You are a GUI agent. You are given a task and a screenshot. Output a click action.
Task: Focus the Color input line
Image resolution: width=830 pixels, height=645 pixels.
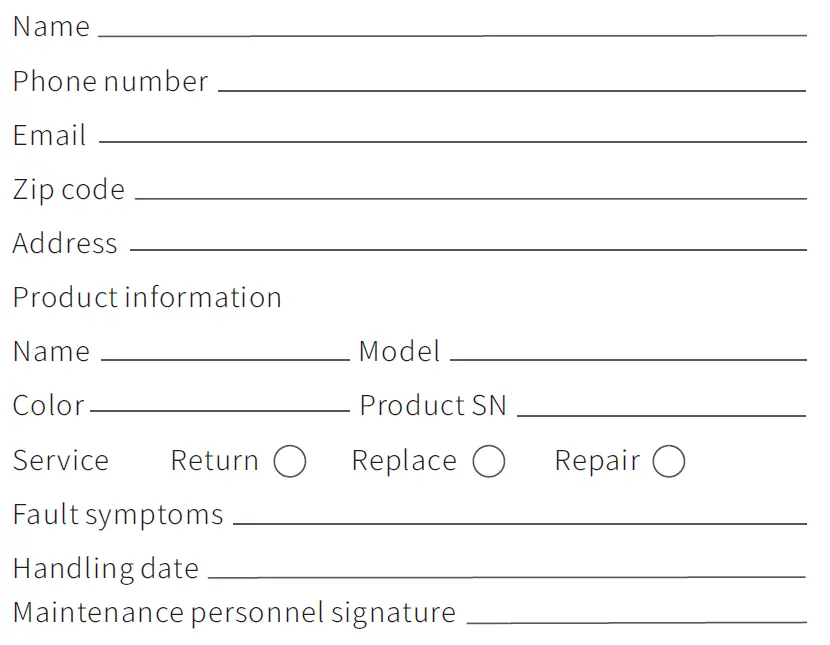tap(219, 404)
